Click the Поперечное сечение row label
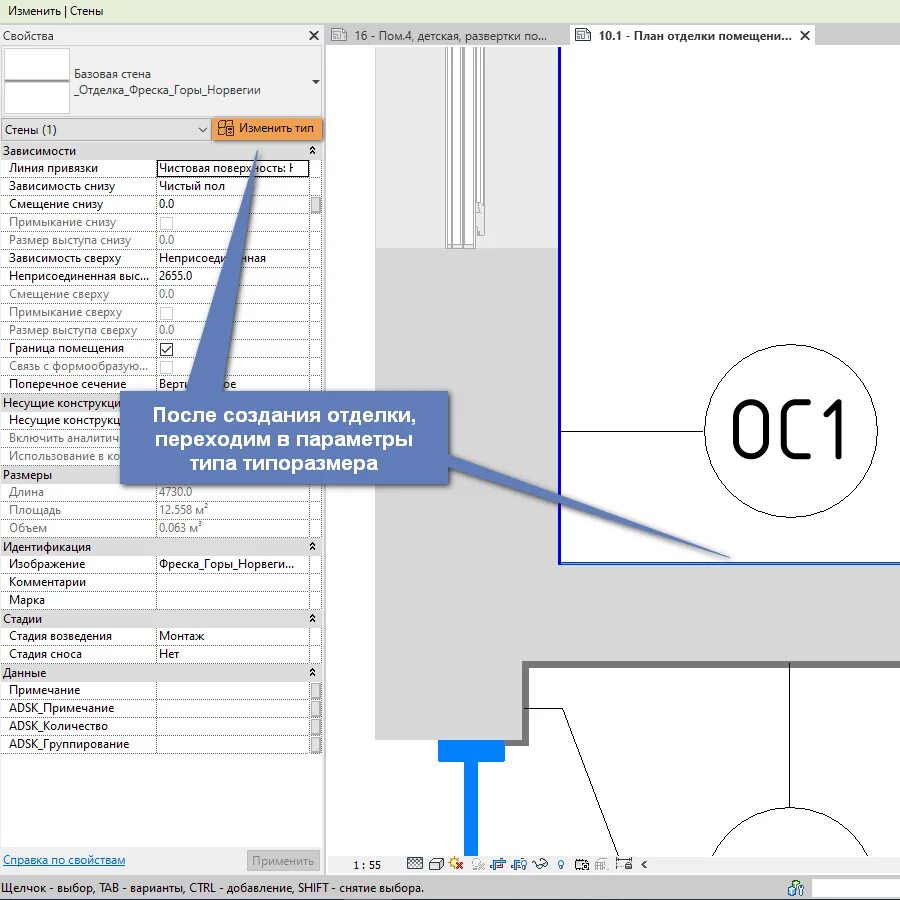Screen dimensions: 900x900 pos(68,384)
